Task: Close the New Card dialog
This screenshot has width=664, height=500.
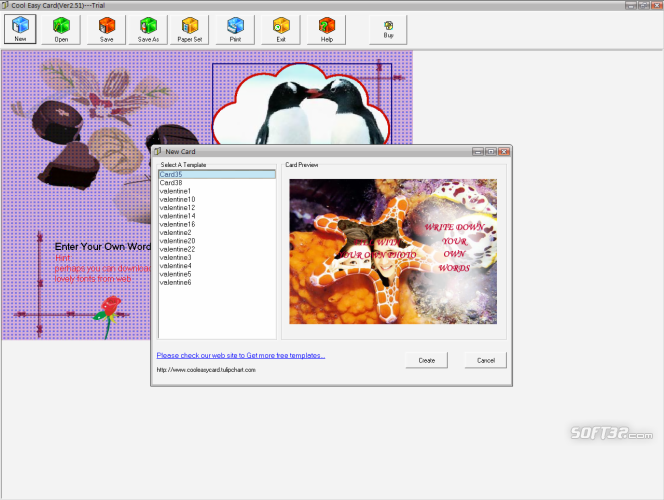Action: point(504,152)
